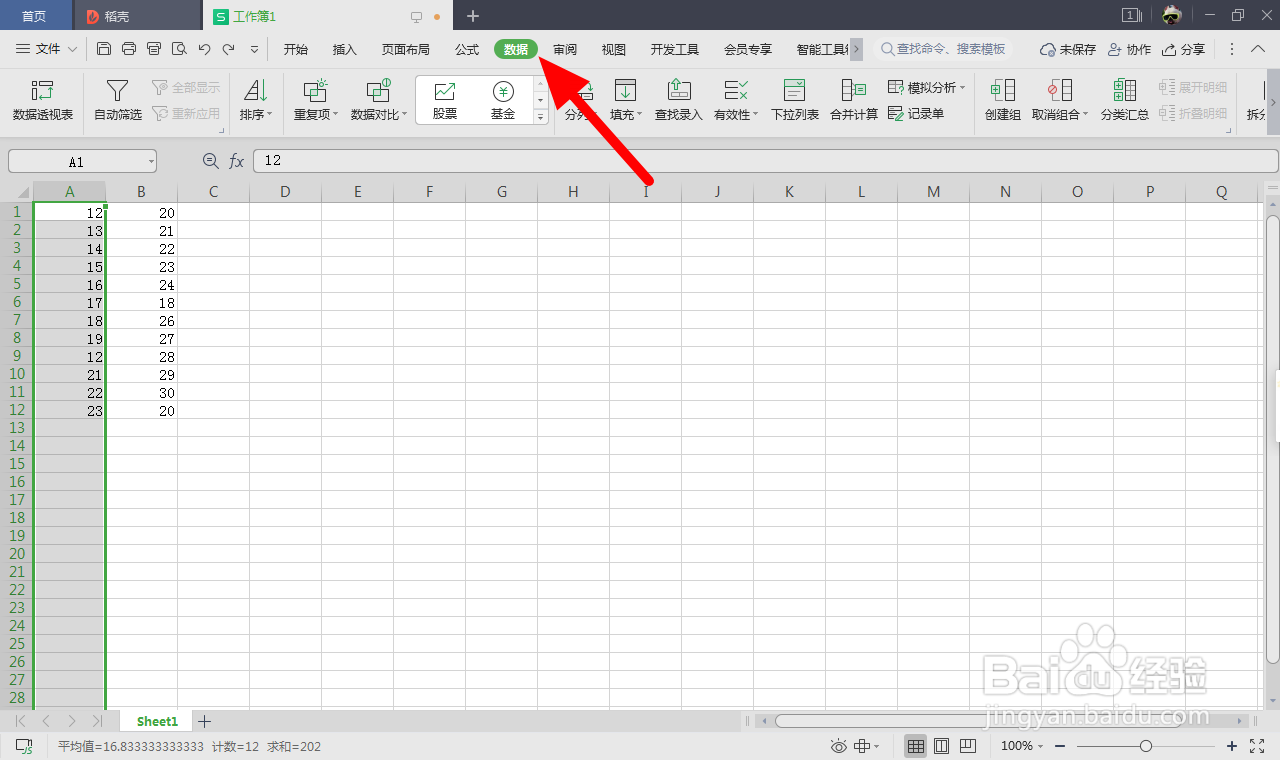Insert a 下拉列表 dropdown list
The height and width of the screenshot is (760, 1280).
(x=795, y=100)
